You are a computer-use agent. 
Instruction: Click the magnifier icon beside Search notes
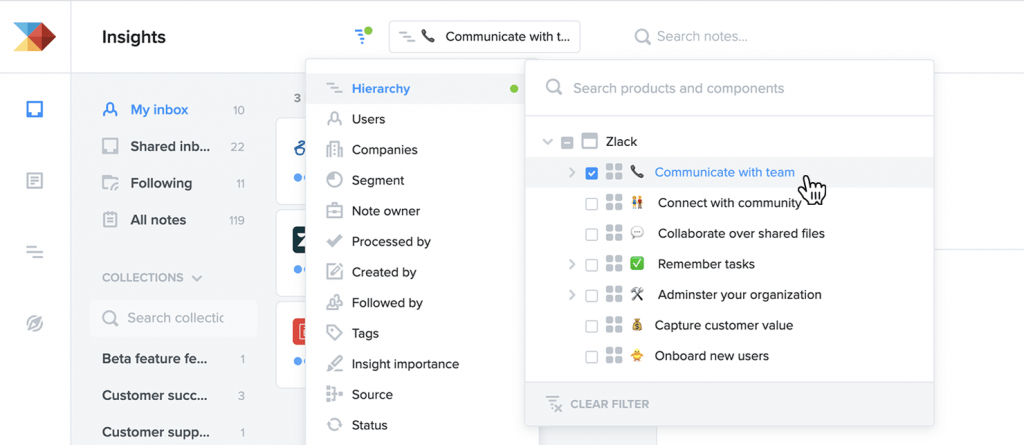tap(643, 37)
